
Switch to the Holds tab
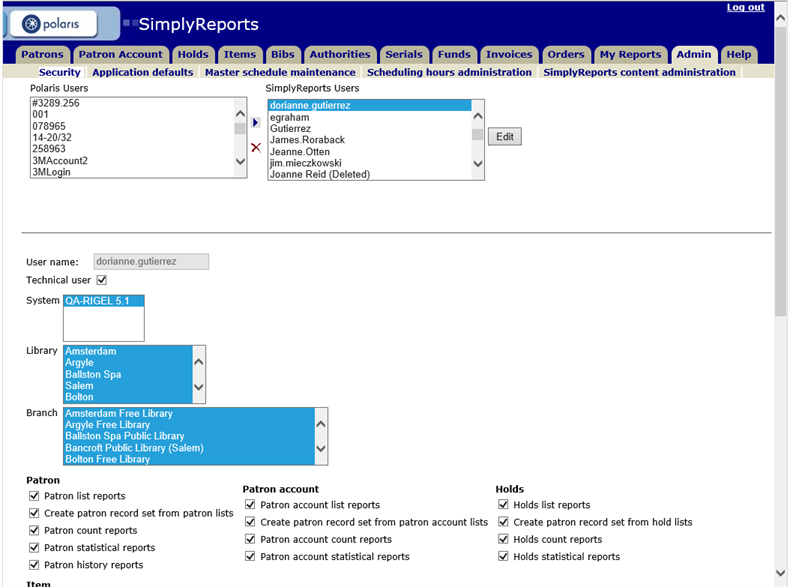[x=193, y=54]
